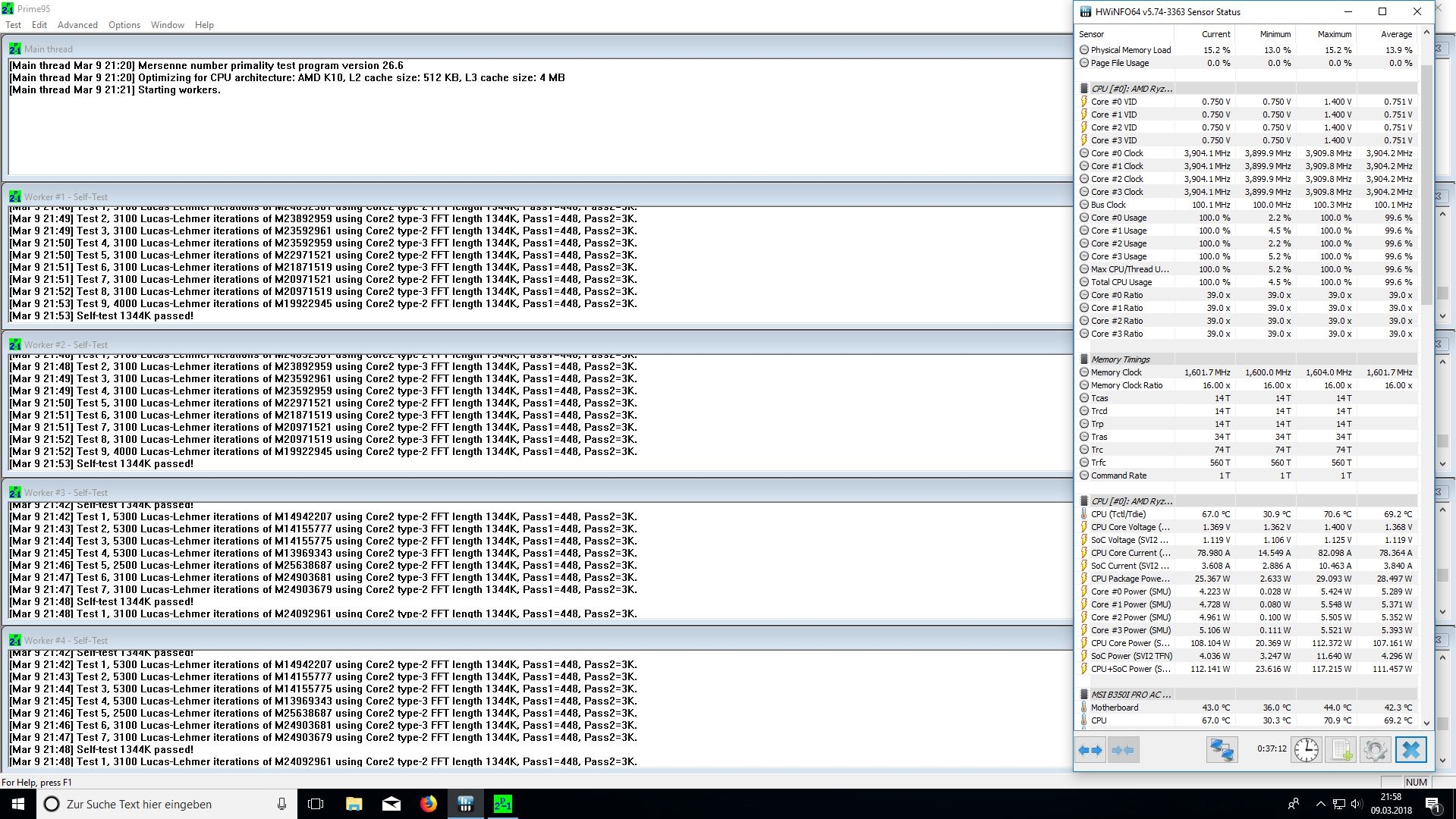Image resolution: width=1456 pixels, height=819 pixels.
Task: Select the Core #0 VID row
Action: 1247,102
